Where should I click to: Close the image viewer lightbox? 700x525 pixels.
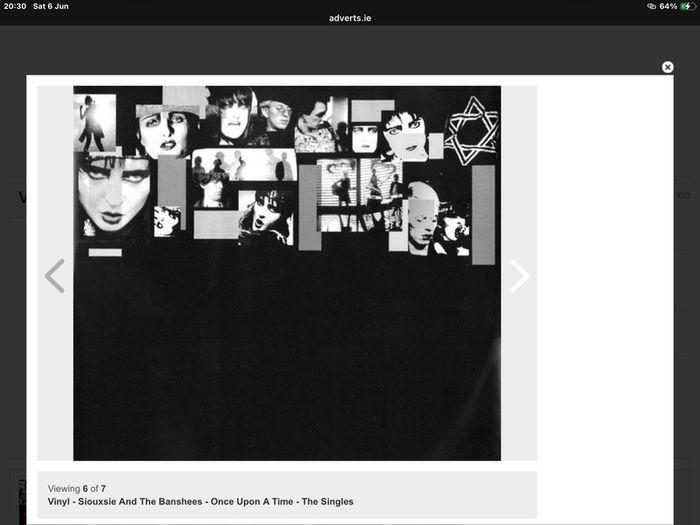tap(667, 67)
